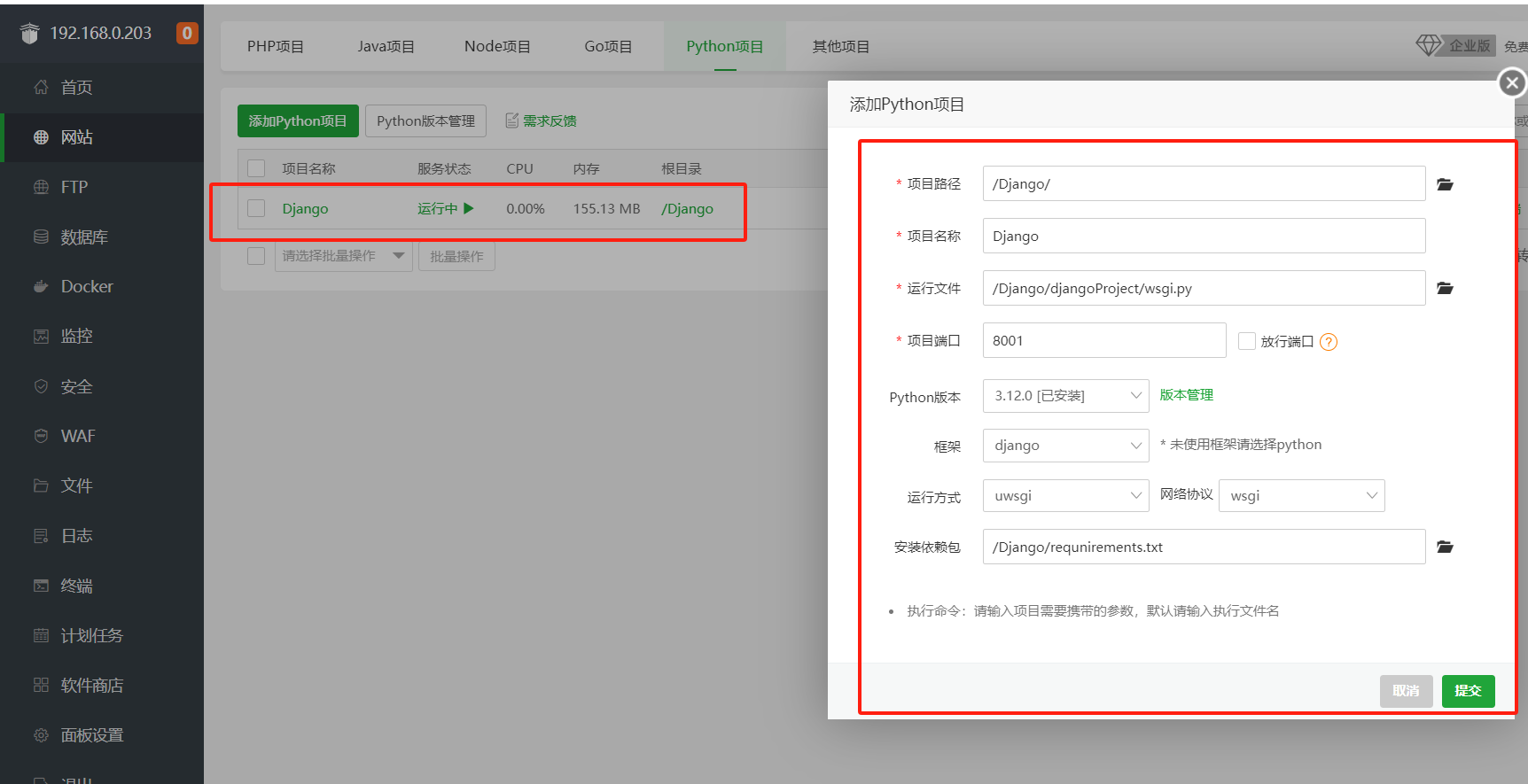This screenshot has width=1528, height=784.
Task: Open the 框架 django dropdown
Action: [x=1065, y=446]
